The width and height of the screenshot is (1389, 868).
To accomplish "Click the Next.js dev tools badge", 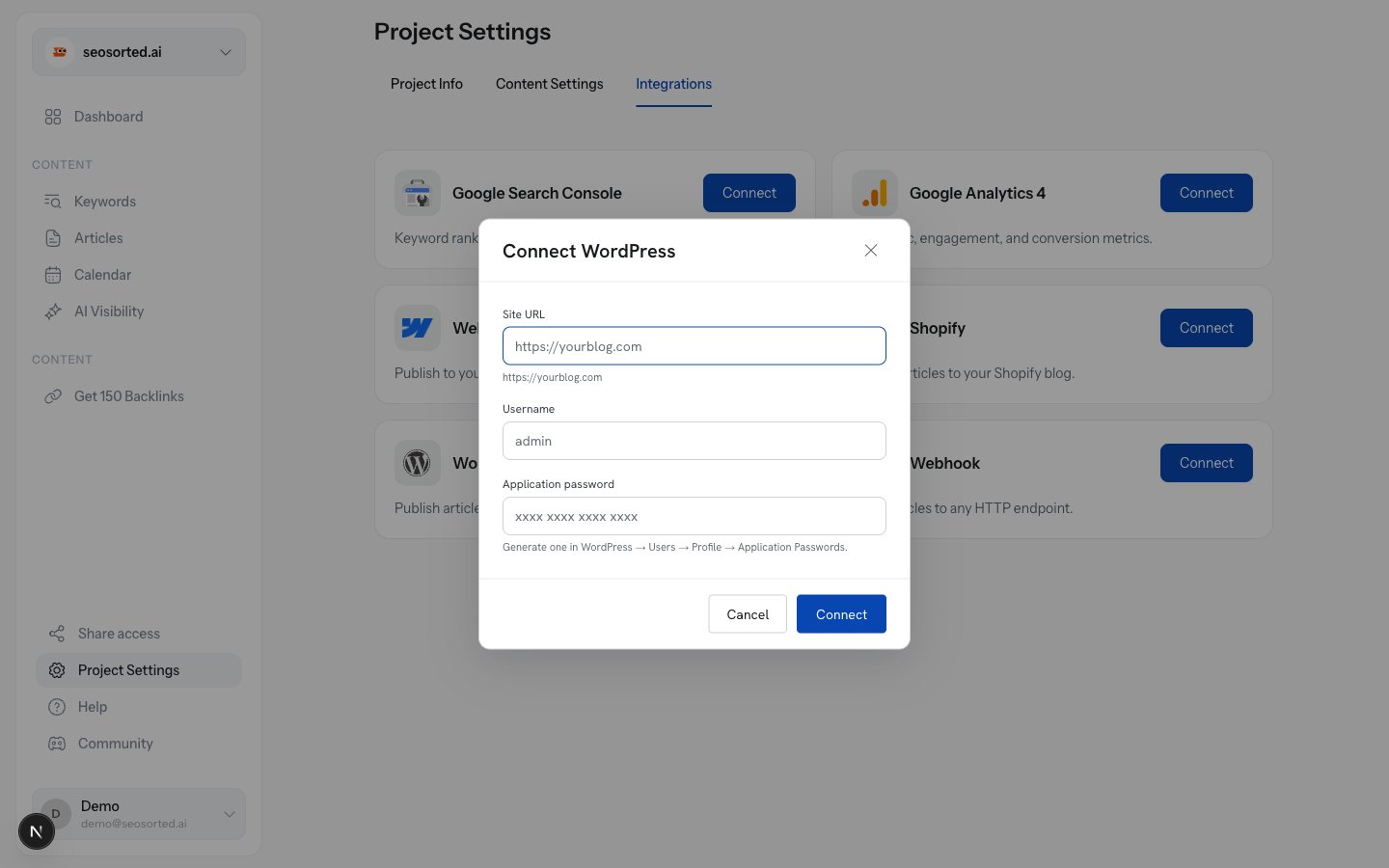I will (x=37, y=831).
